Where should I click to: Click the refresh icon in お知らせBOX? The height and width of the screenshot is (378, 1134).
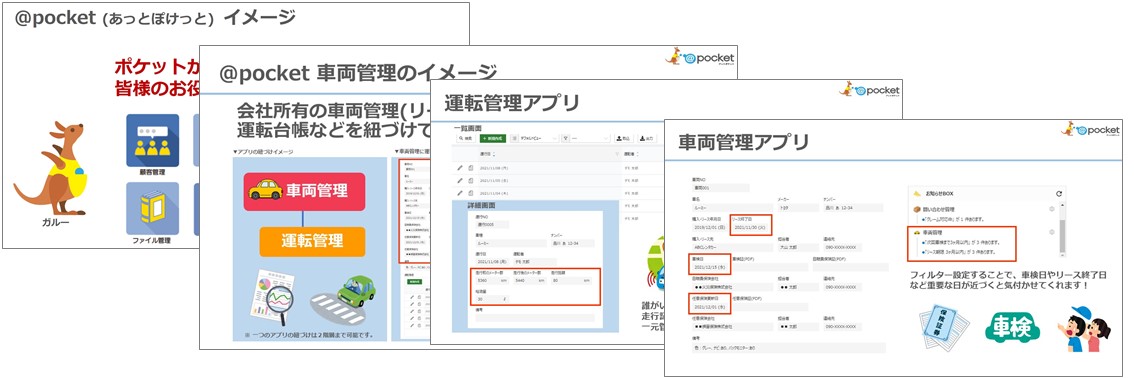pyautogui.click(x=1059, y=194)
